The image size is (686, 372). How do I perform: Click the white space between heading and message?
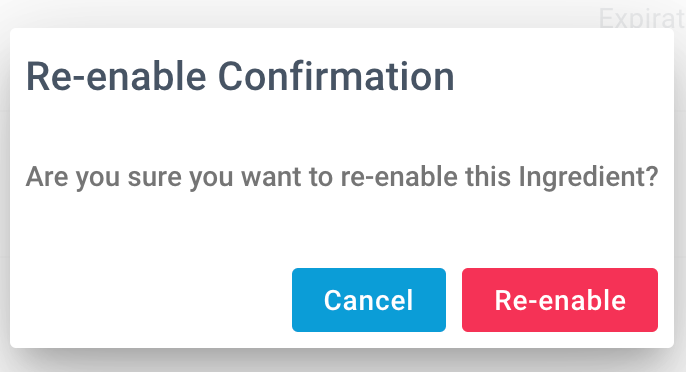(342, 129)
